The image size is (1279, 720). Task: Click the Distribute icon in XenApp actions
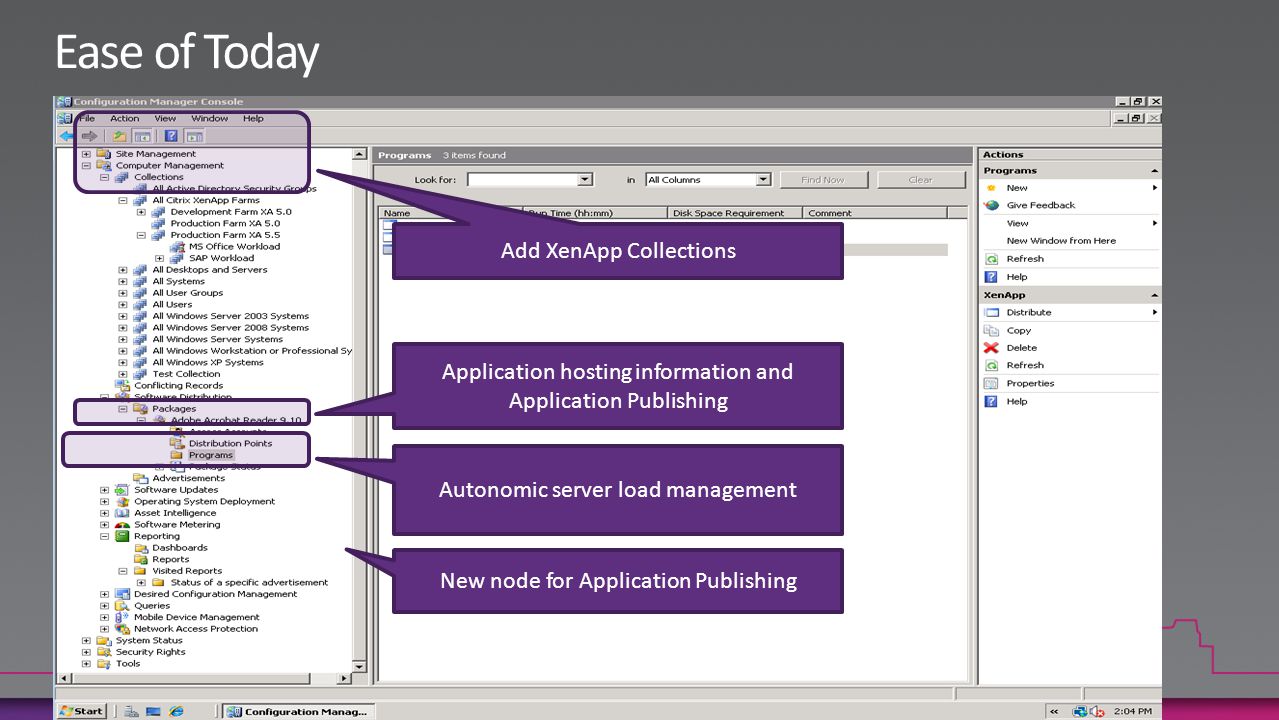point(991,312)
